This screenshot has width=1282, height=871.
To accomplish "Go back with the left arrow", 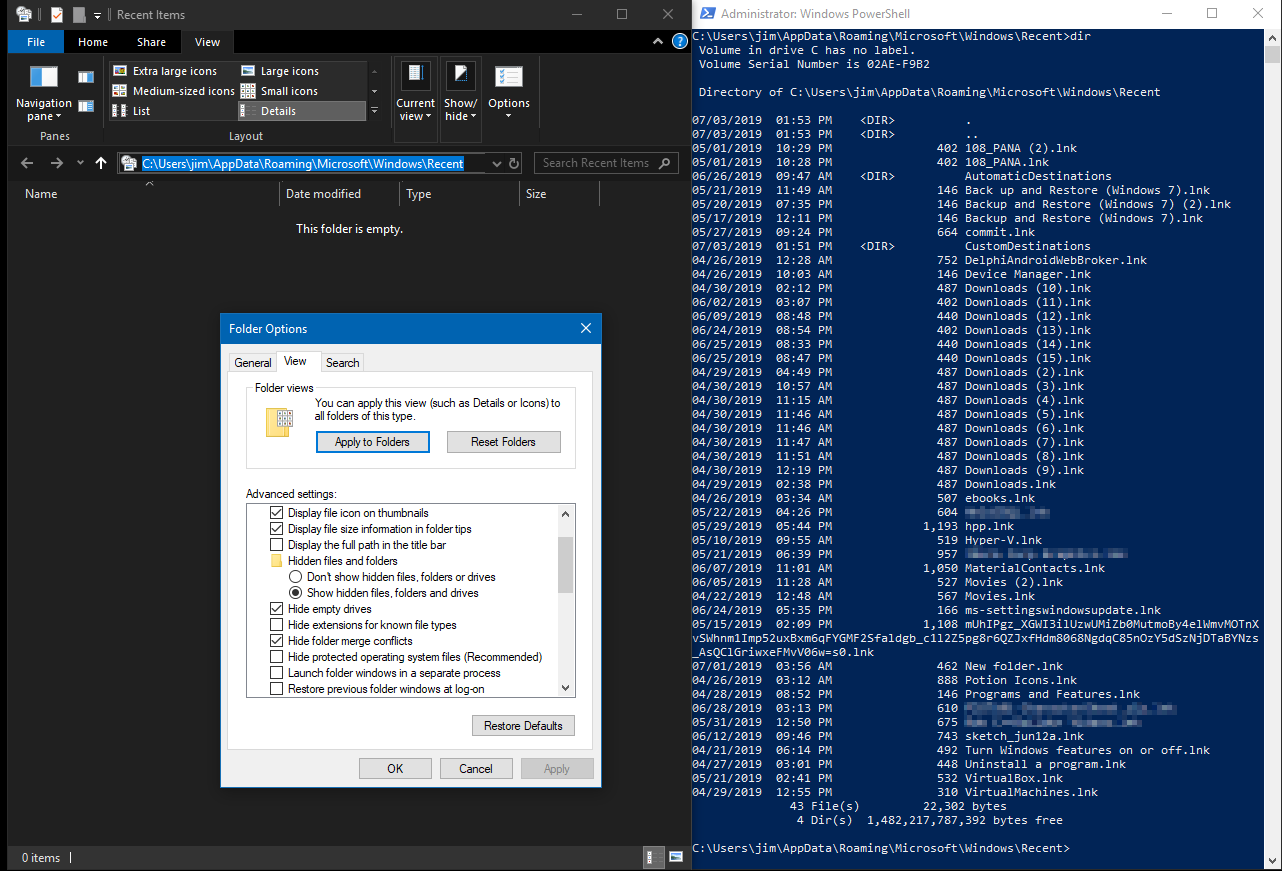I will (x=27, y=163).
